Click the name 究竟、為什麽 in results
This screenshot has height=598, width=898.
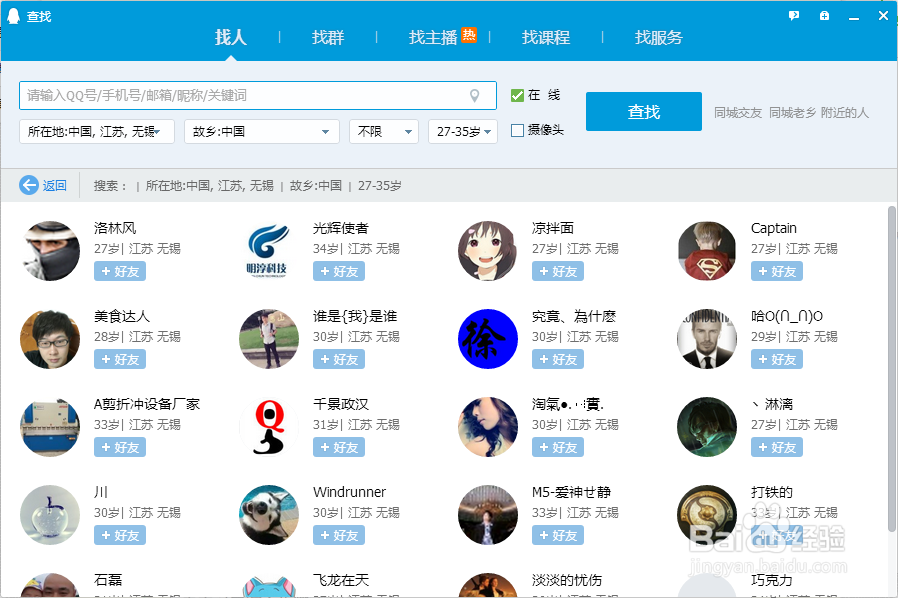[574, 316]
